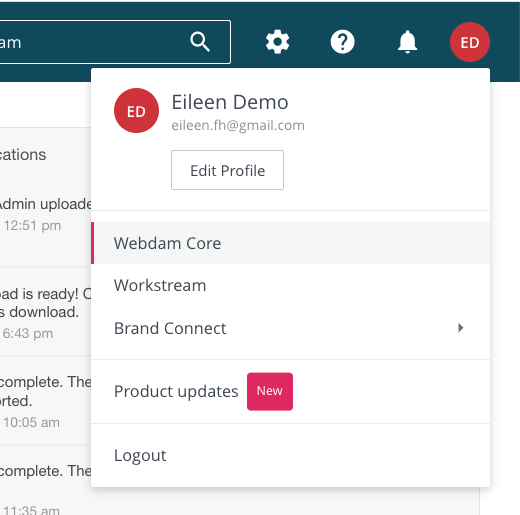The height and width of the screenshot is (515, 520).
Task: Click the ED avatar in the header
Action: pos(470,42)
